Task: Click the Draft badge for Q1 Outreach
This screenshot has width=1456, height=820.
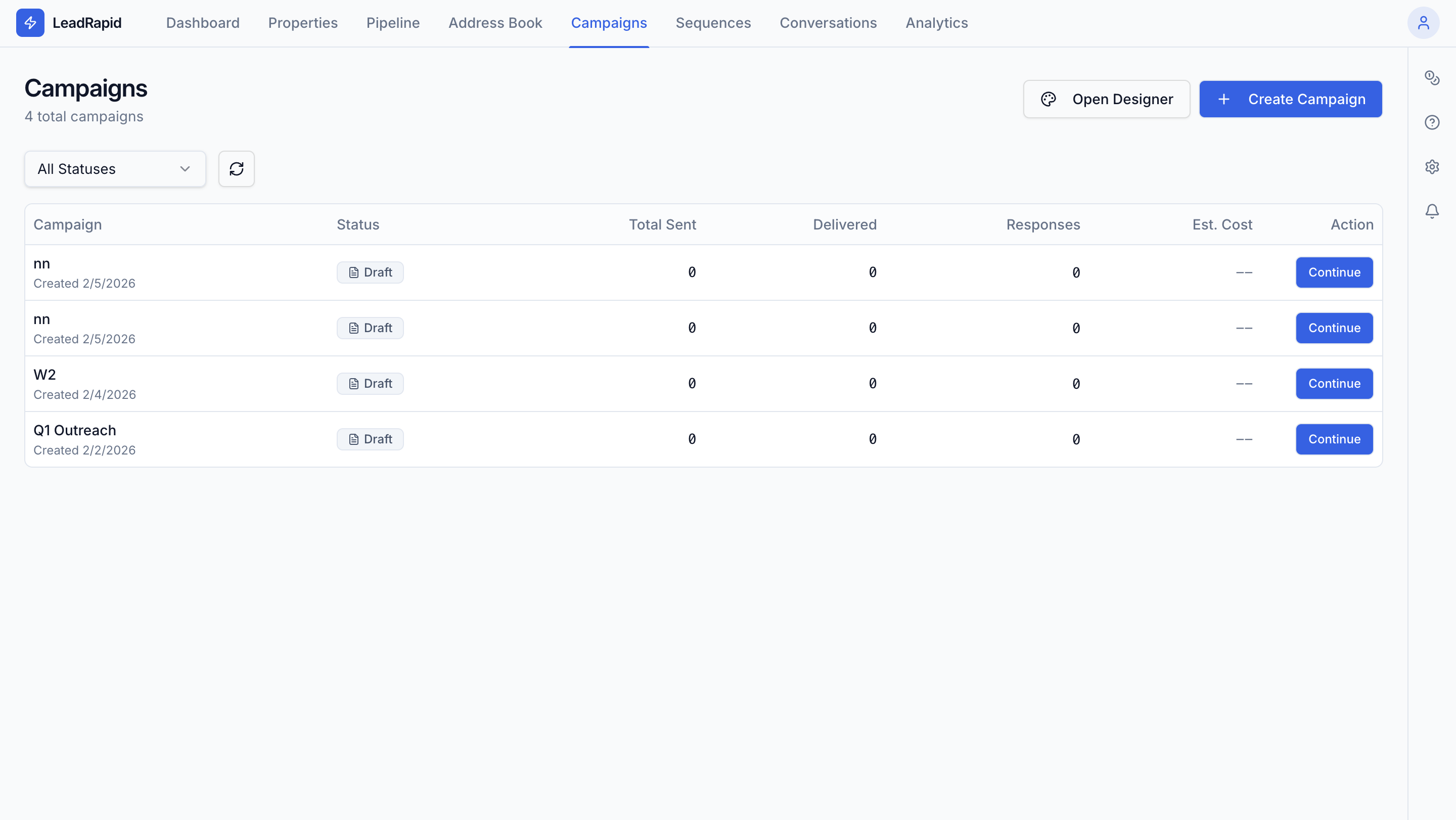Action: 370,439
